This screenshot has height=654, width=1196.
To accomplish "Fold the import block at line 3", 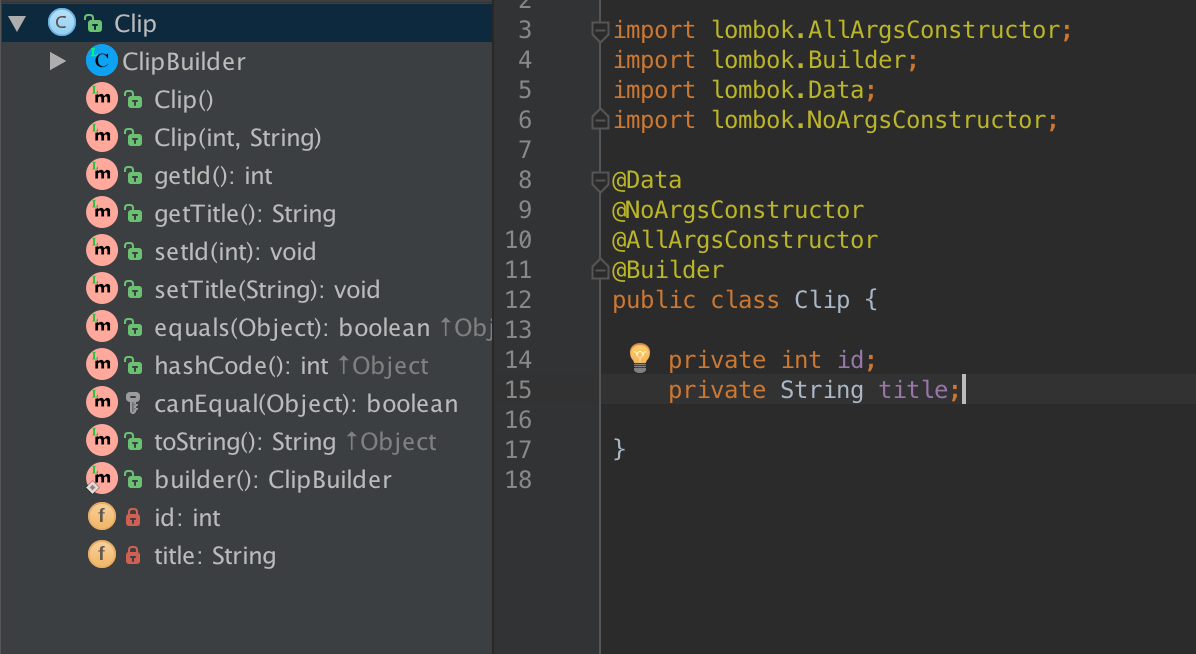I will pos(600,31).
